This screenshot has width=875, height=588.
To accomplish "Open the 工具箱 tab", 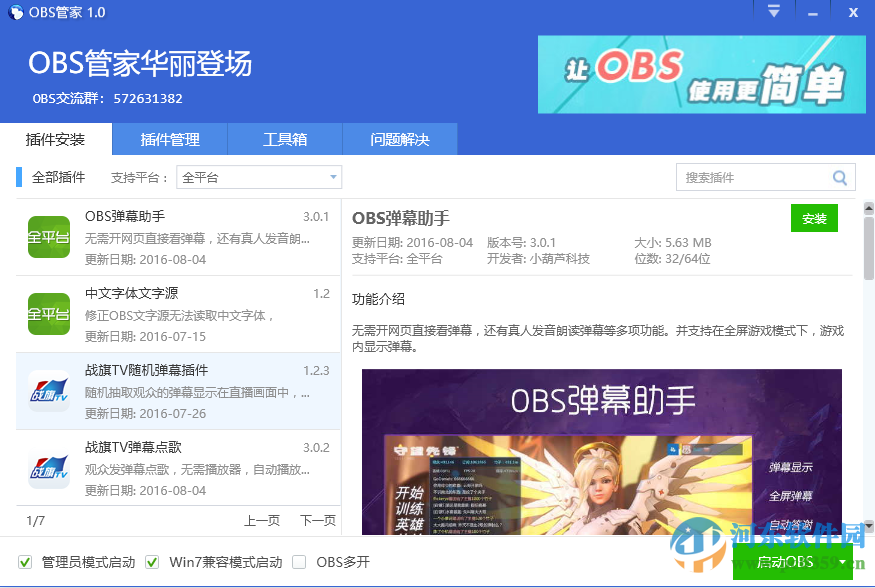I will click(284, 139).
